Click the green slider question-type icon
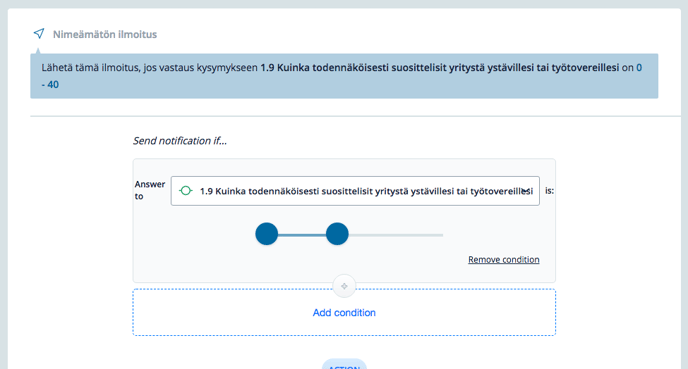 tap(186, 191)
